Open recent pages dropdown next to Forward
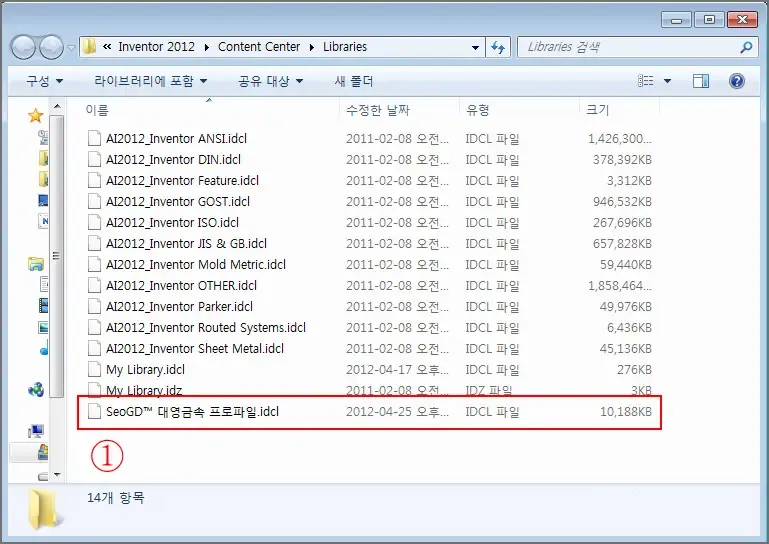 coord(72,48)
